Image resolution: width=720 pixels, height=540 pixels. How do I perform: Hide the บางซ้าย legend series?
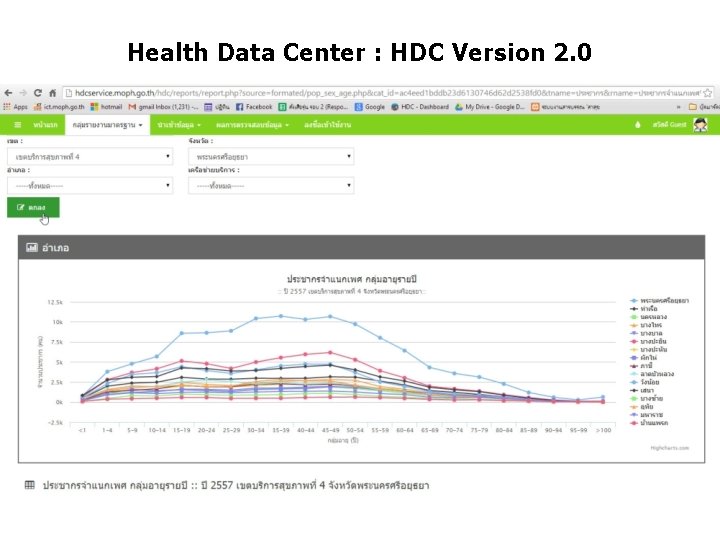[x=647, y=399]
